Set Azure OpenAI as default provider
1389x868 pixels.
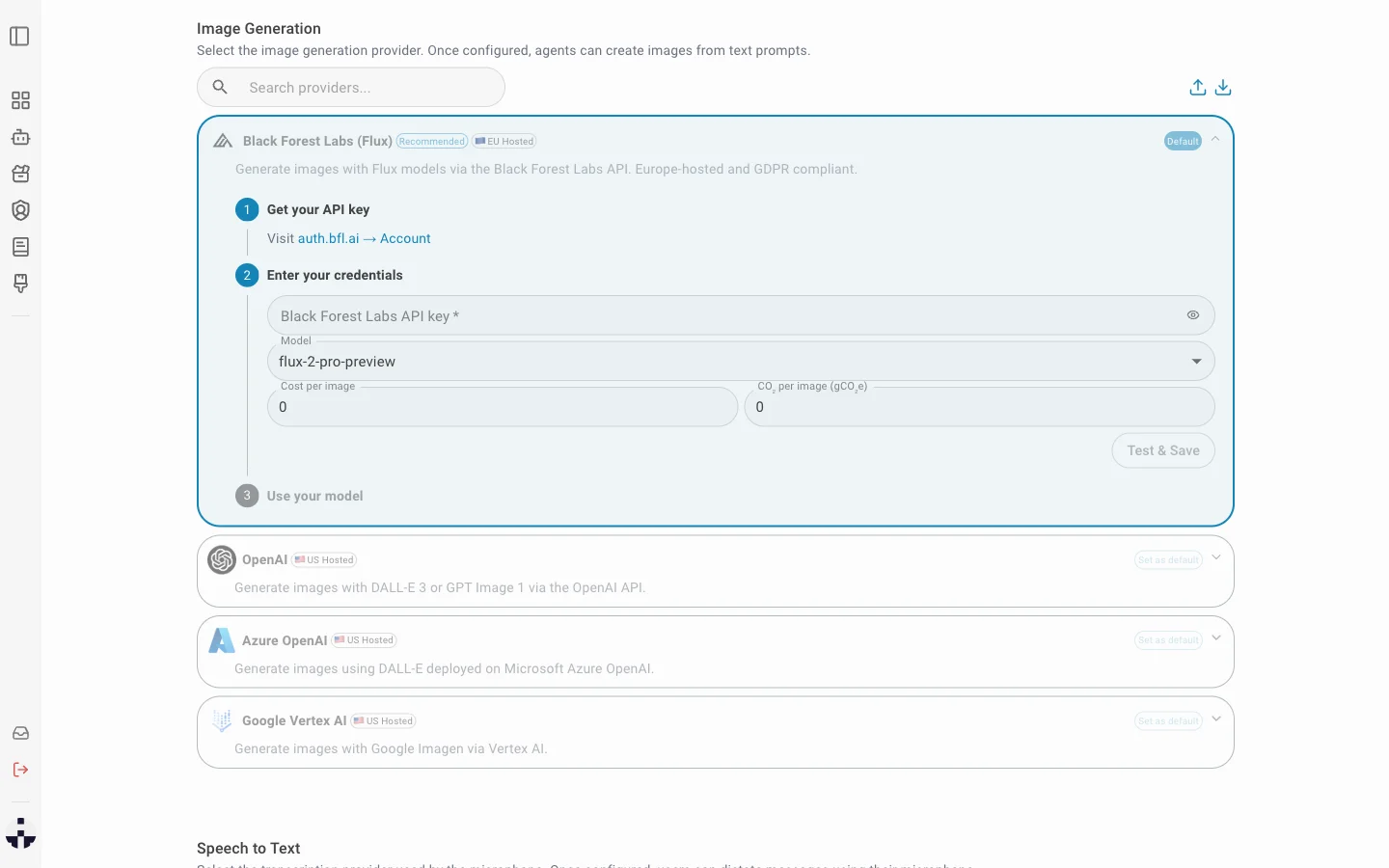pyautogui.click(x=1168, y=640)
